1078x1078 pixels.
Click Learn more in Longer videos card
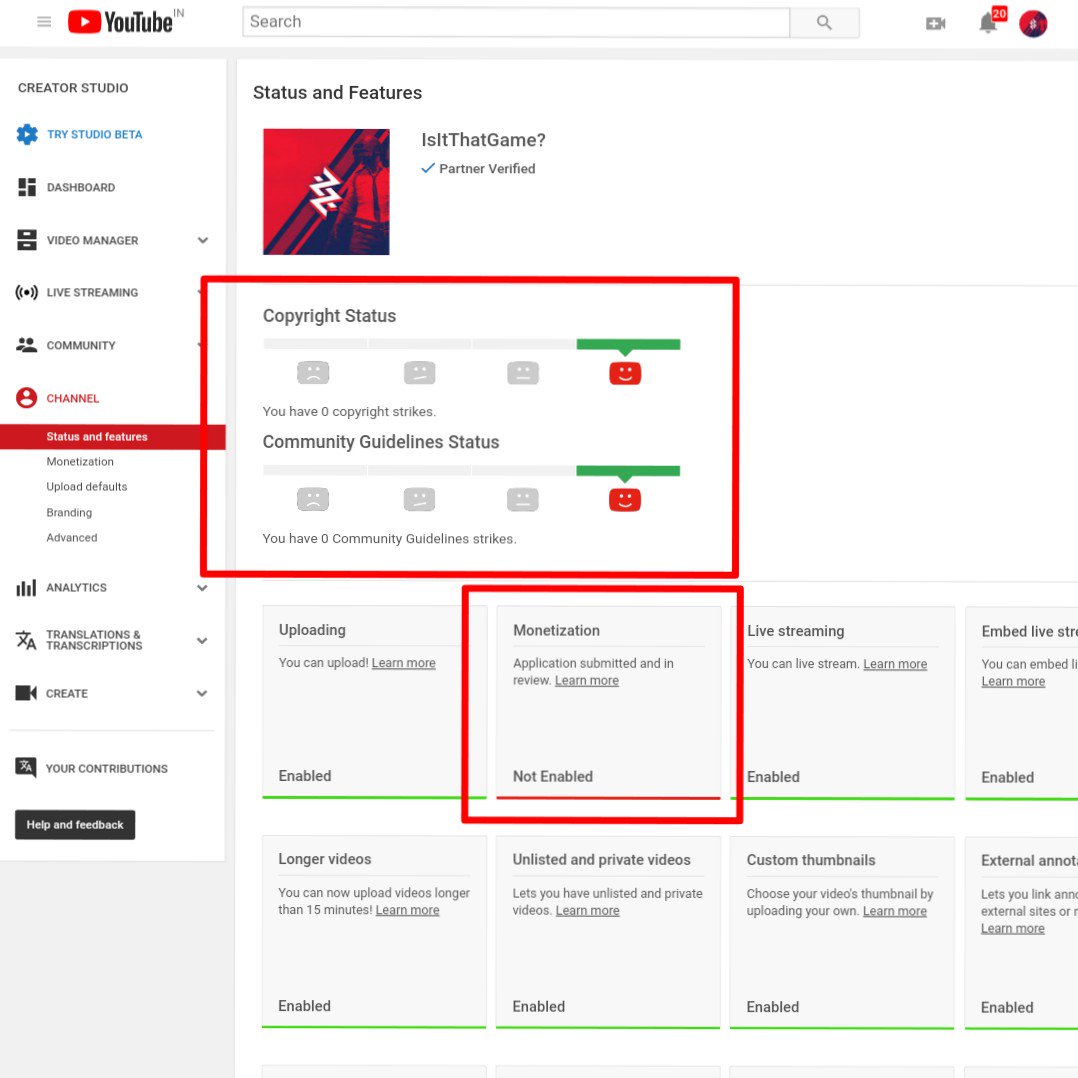pyautogui.click(x=408, y=910)
